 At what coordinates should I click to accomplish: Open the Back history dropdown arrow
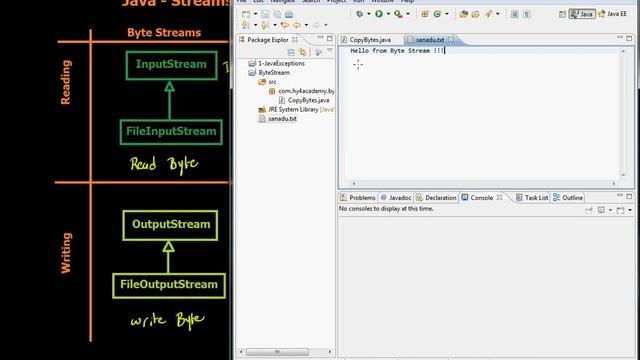[306, 25]
